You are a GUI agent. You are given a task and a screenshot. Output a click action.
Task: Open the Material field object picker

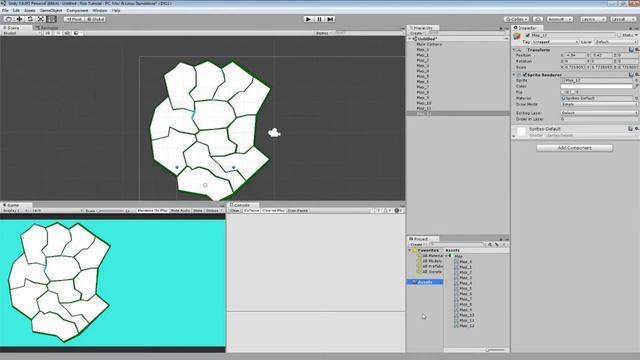point(636,98)
